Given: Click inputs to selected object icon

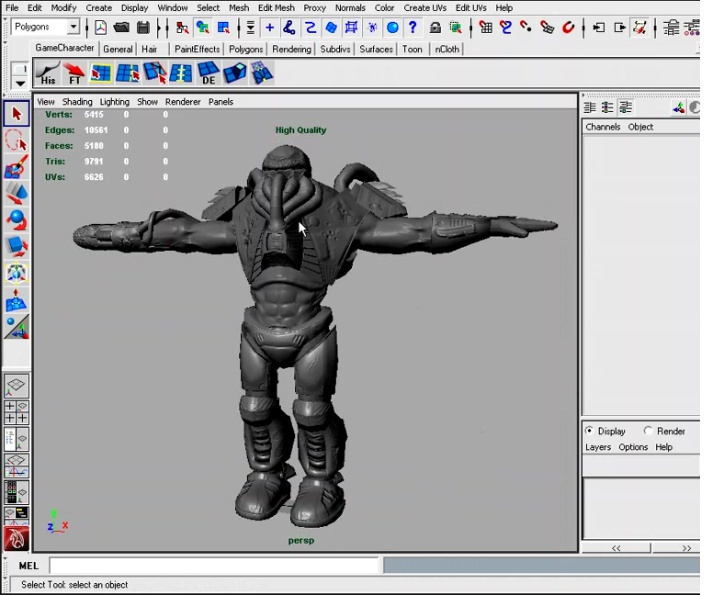Looking at the screenshot, I should 599,28.
